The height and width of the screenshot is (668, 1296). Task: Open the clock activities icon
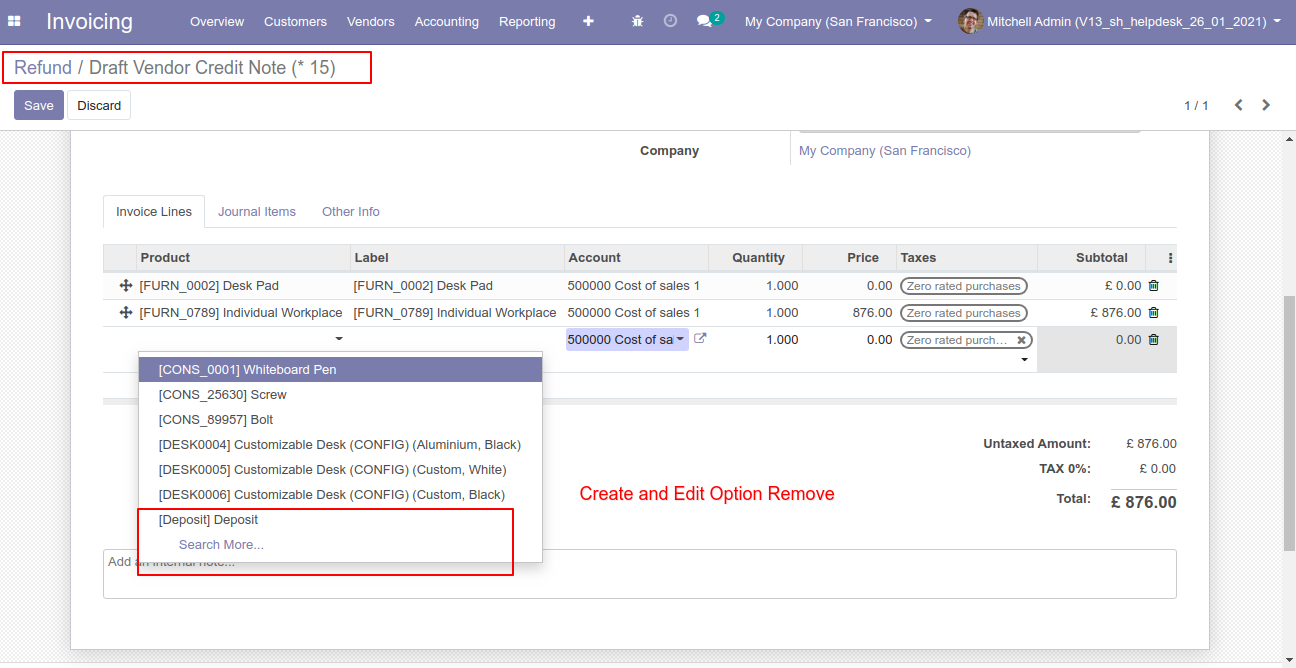click(x=670, y=21)
